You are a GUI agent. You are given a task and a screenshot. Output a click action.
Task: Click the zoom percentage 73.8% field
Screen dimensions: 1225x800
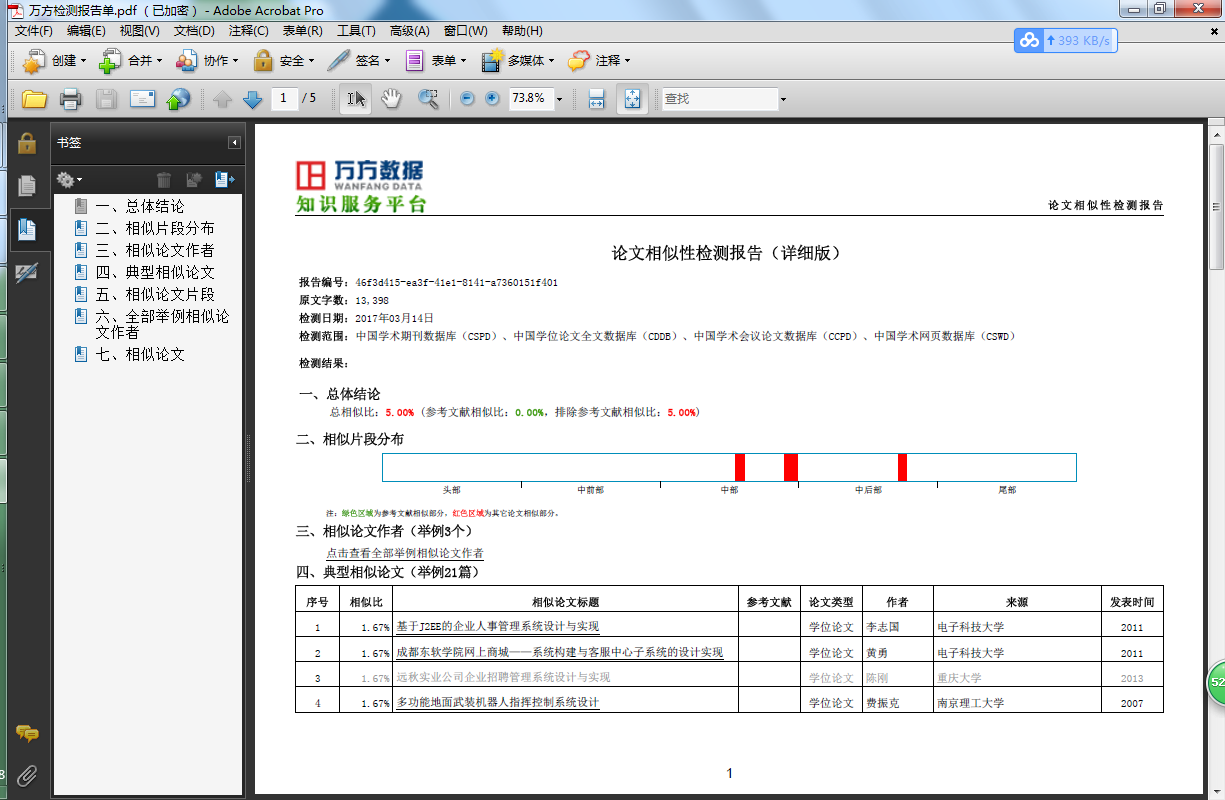(x=530, y=99)
